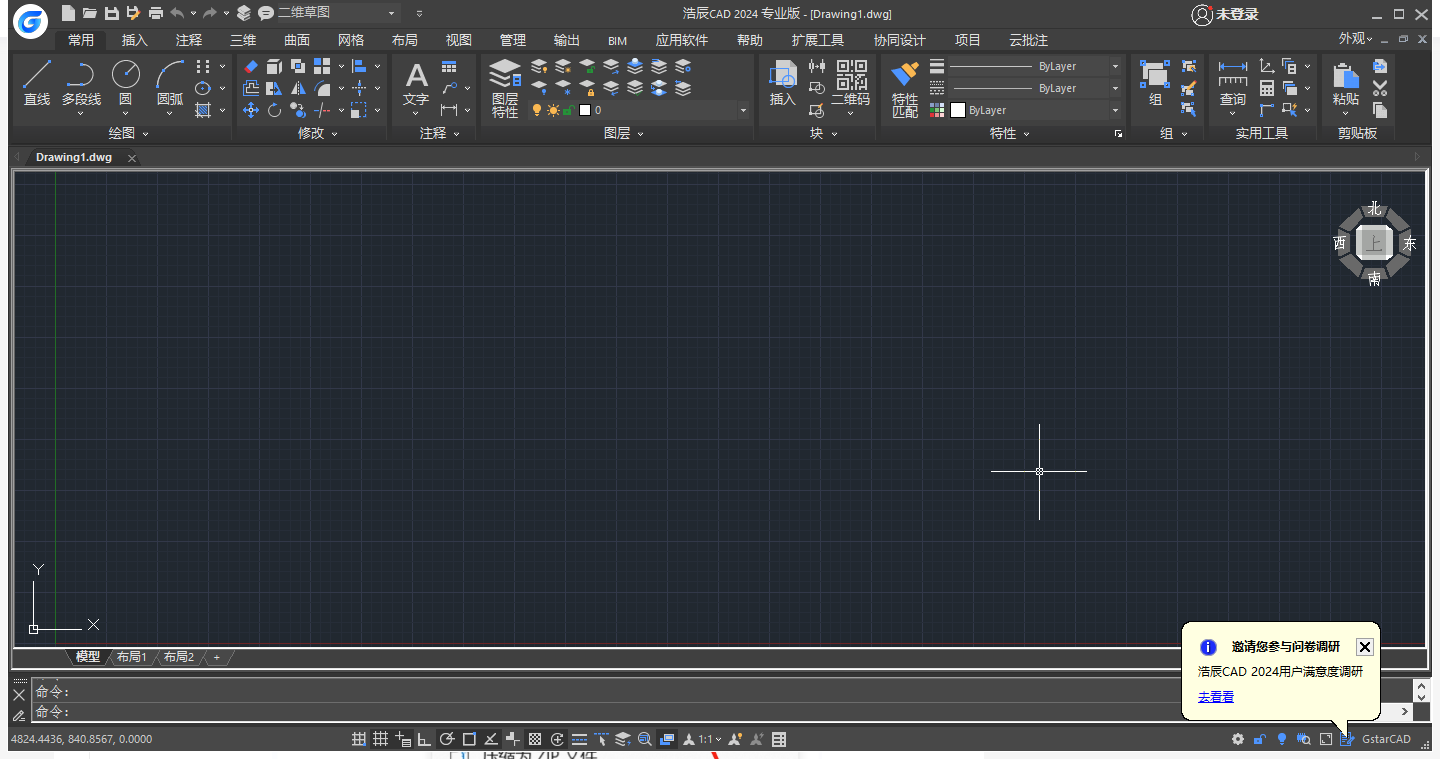Toggle grid display in status bar
Image resolution: width=1440 pixels, height=759 pixels.
click(380, 740)
